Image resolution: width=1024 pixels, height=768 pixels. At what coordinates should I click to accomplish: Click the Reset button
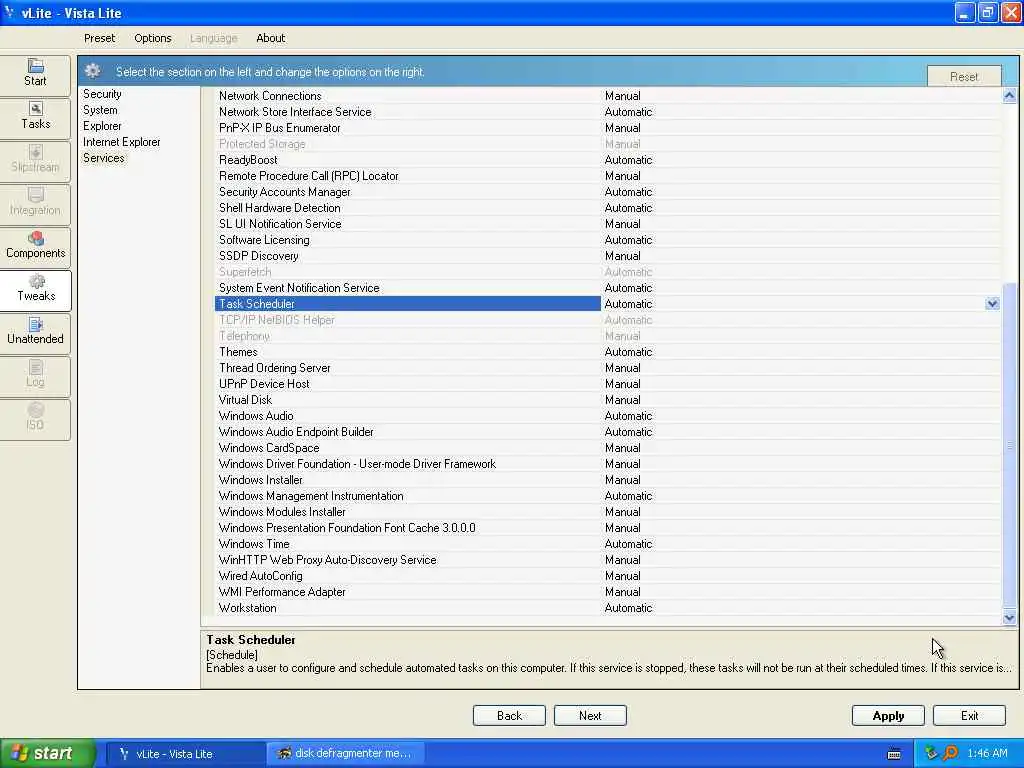tap(964, 76)
